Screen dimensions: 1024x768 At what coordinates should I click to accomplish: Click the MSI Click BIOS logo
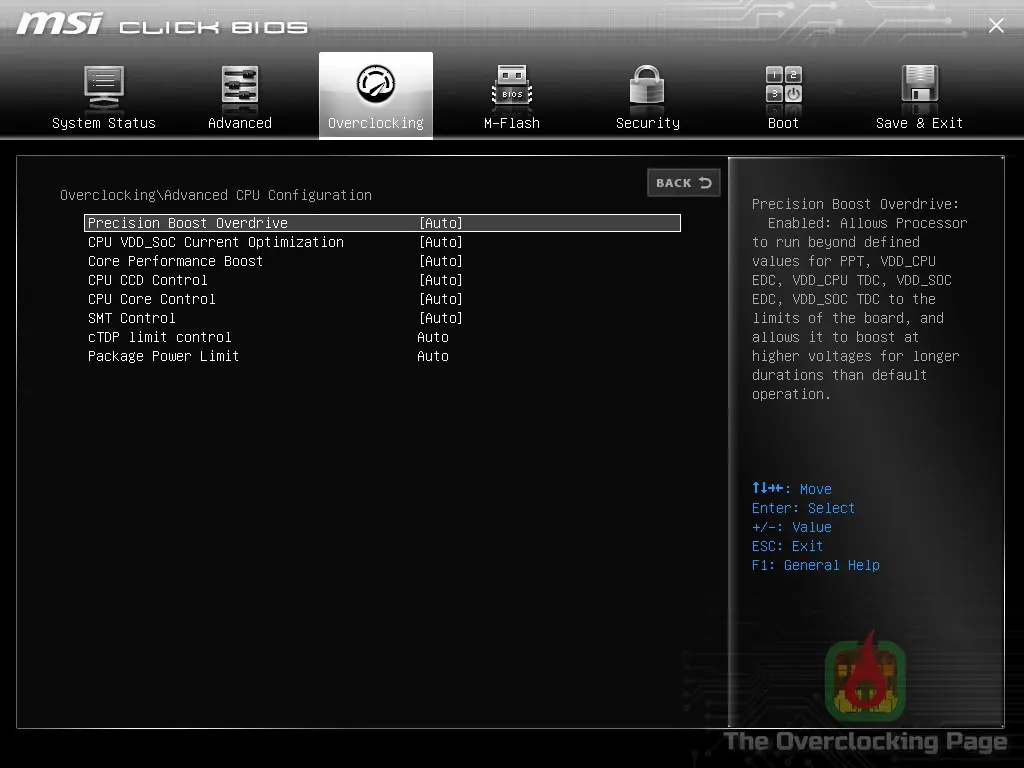(162, 25)
